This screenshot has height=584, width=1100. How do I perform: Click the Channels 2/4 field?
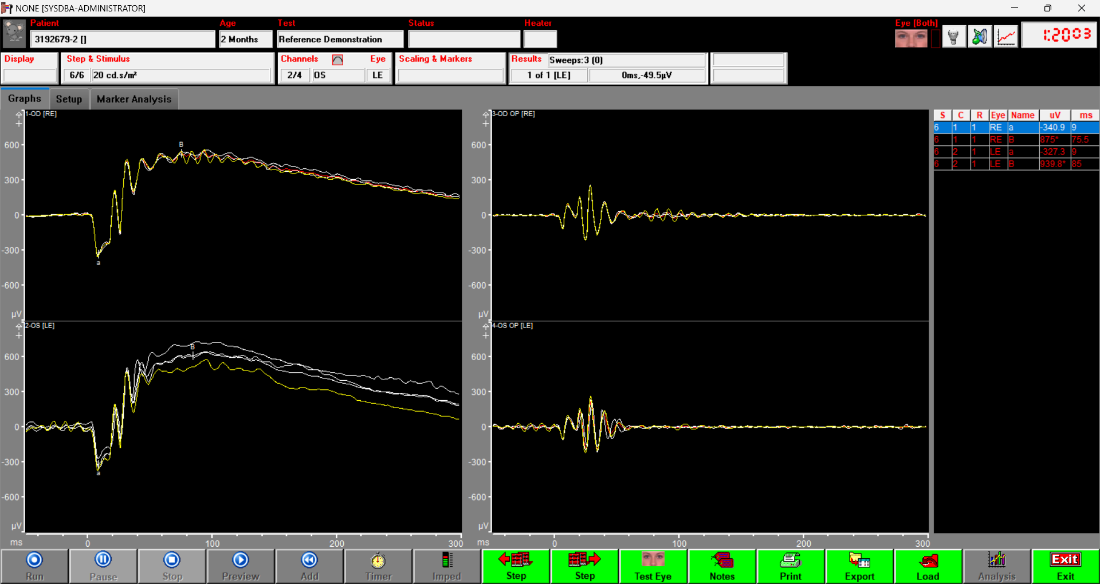pos(295,76)
